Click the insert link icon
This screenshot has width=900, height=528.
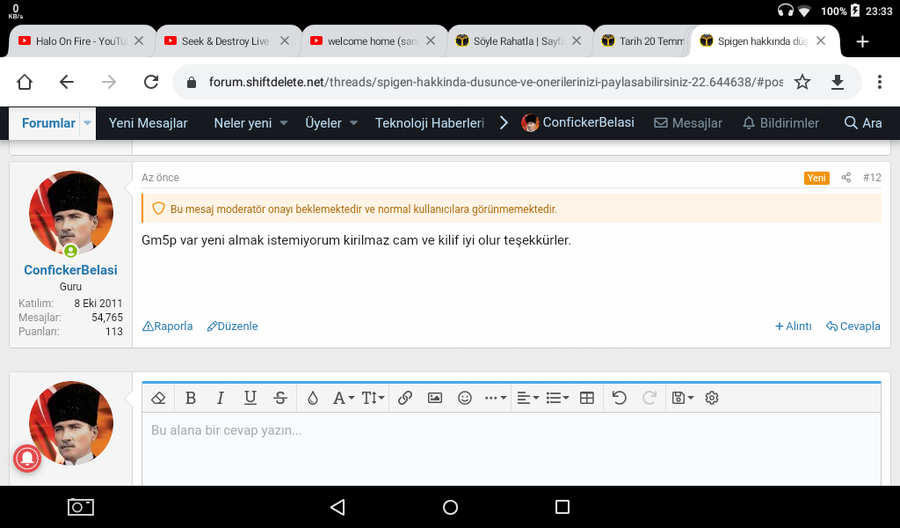click(405, 398)
